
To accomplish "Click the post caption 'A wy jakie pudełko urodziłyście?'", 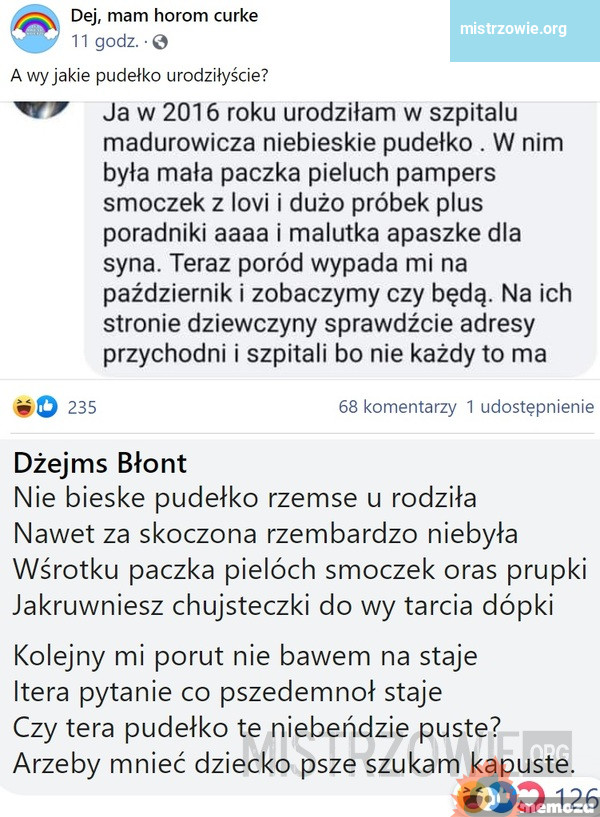I will 139,76.
